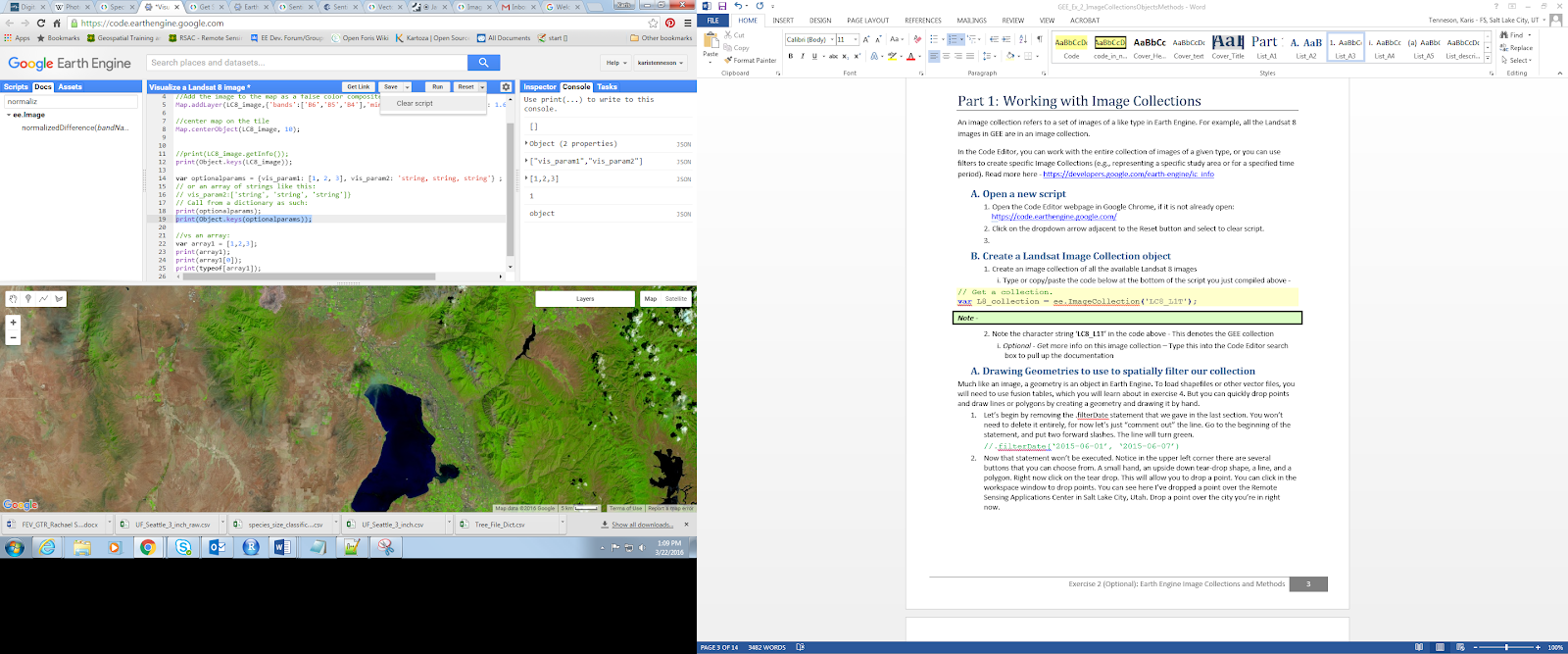Open the INSERT ribbon tab in Word
This screenshot has width=1568, height=654.
pyautogui.click(x=783, y=21)
